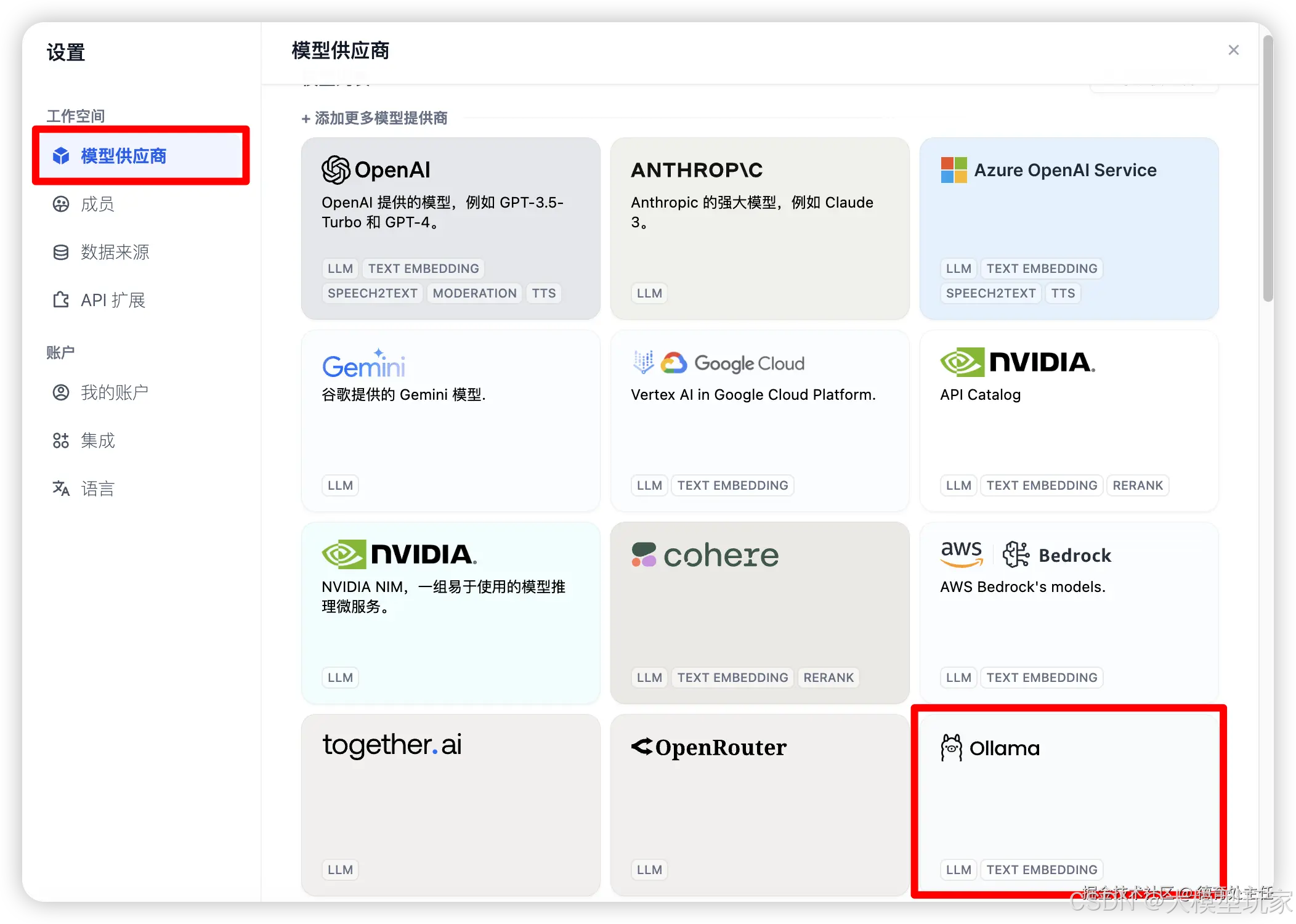
Task: Select 模型供应商 in the sidebar
Action: click(123, 156)
